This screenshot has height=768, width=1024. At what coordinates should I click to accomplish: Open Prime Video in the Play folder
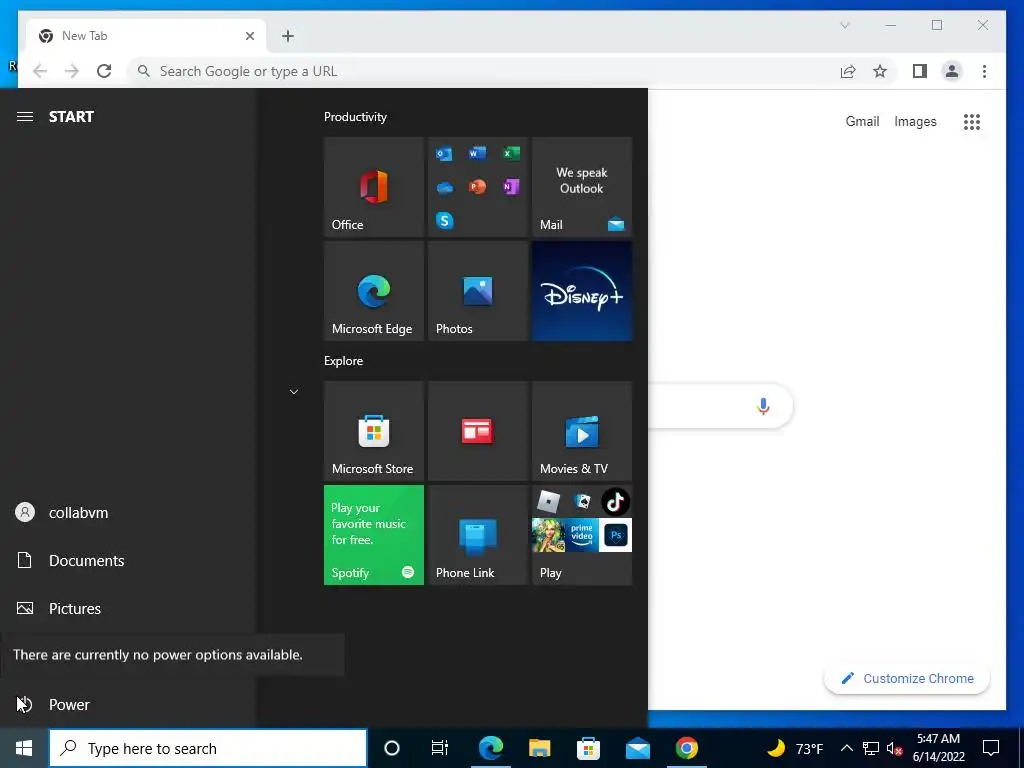coord(582,535)
